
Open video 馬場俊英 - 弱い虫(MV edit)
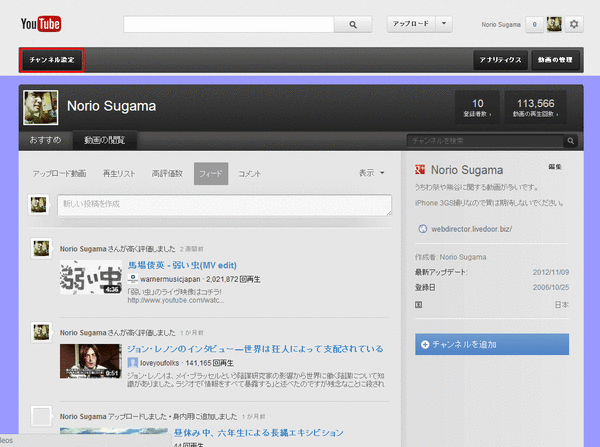tap(182, 265)
